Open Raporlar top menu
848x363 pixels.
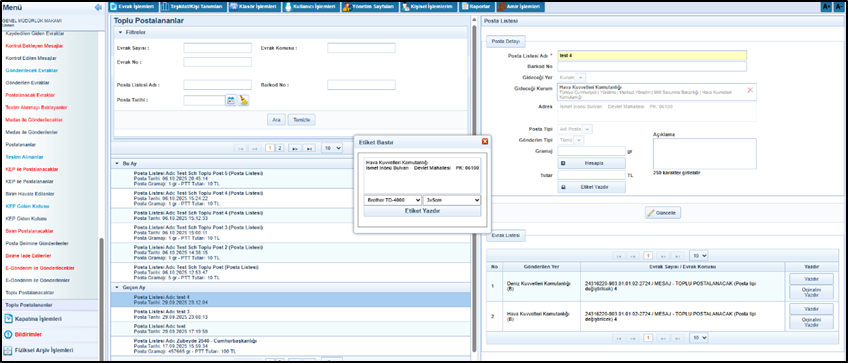pos(476,6)
